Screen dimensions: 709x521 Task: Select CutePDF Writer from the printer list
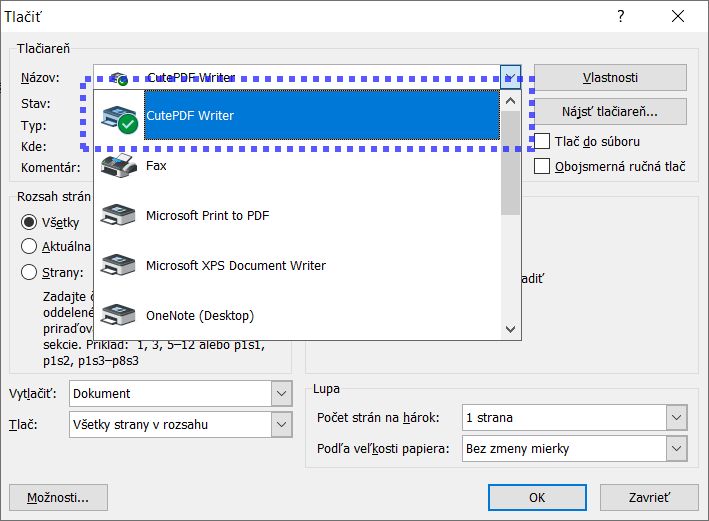[x=297, y=115]
